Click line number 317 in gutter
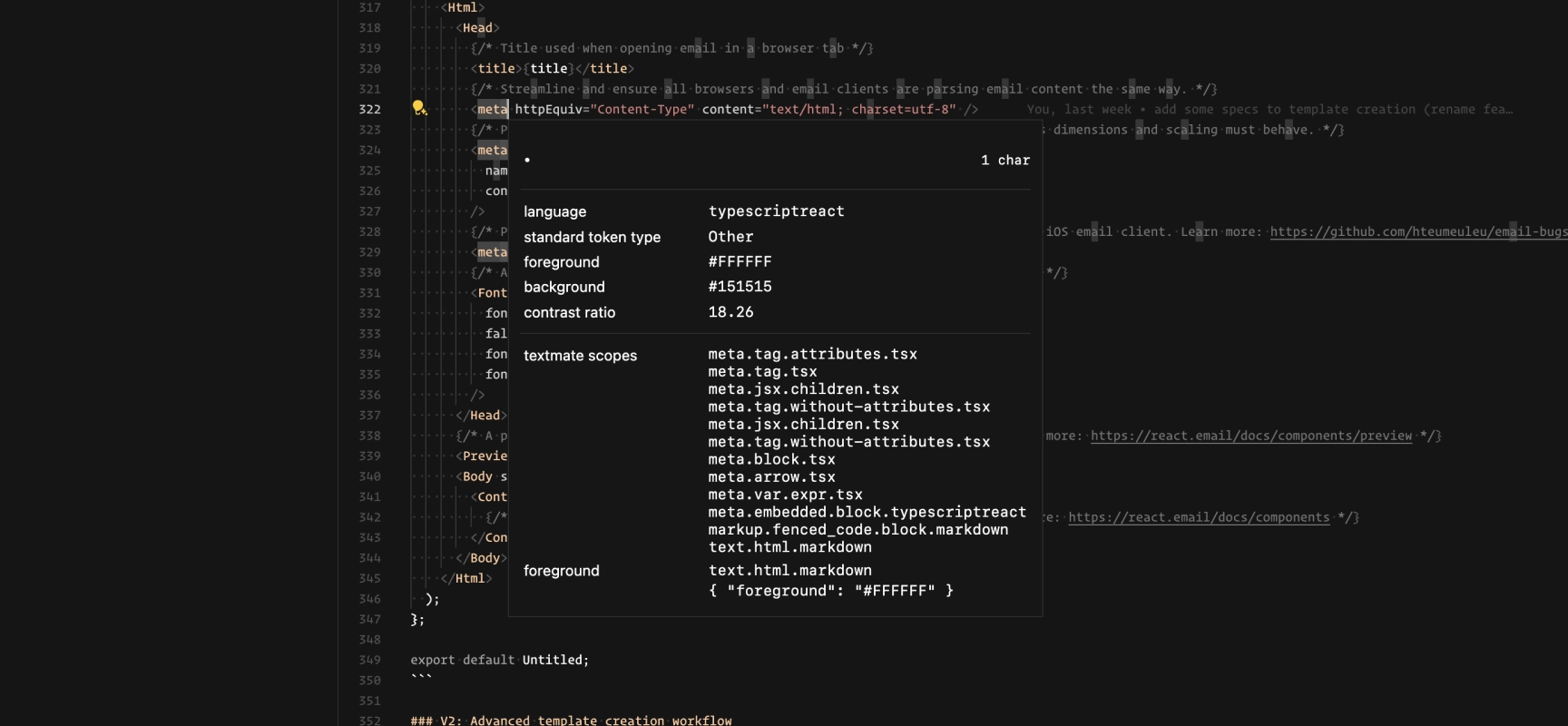This screenshot has height=726, width=1568. pos(369,7)
